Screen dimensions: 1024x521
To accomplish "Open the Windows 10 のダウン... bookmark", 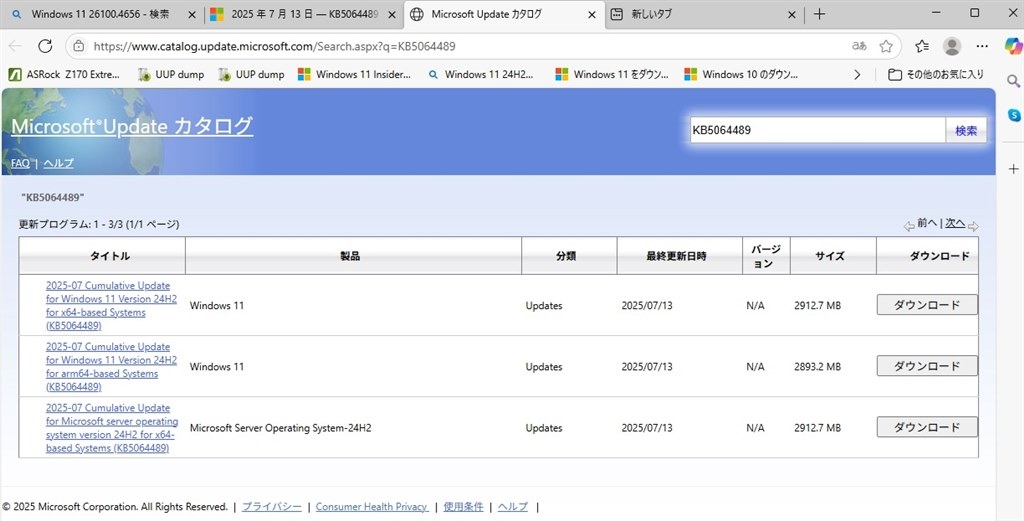I will click(x=741, y=74).
